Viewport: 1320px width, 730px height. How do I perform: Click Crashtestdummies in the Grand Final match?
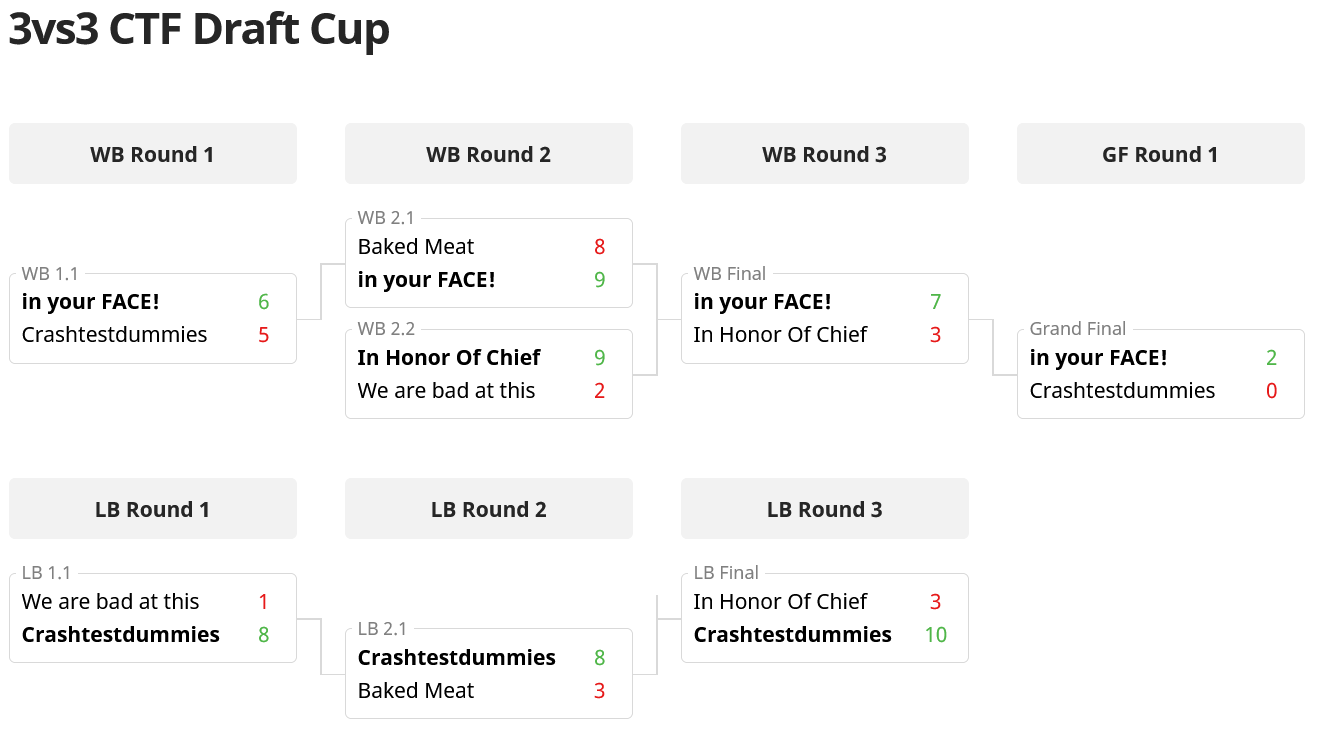pos(1123,390)
